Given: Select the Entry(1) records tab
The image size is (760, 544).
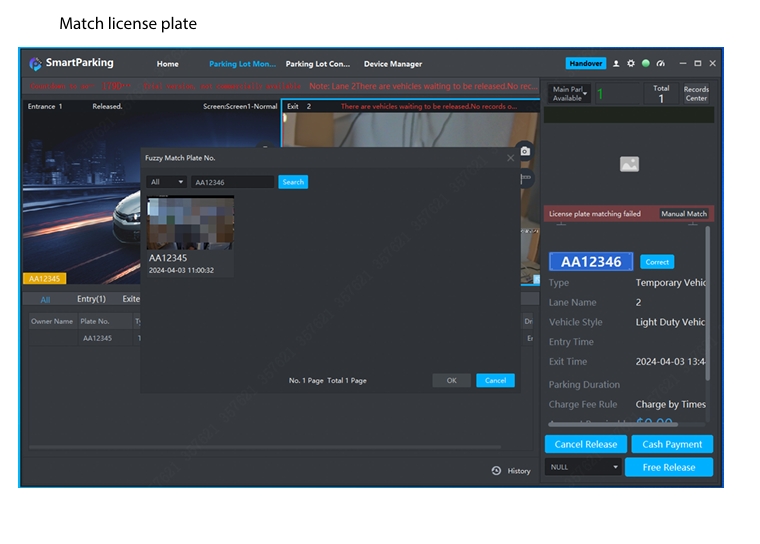Looking at the screenshot, I should pyautogui.click(x=91, y=299).
